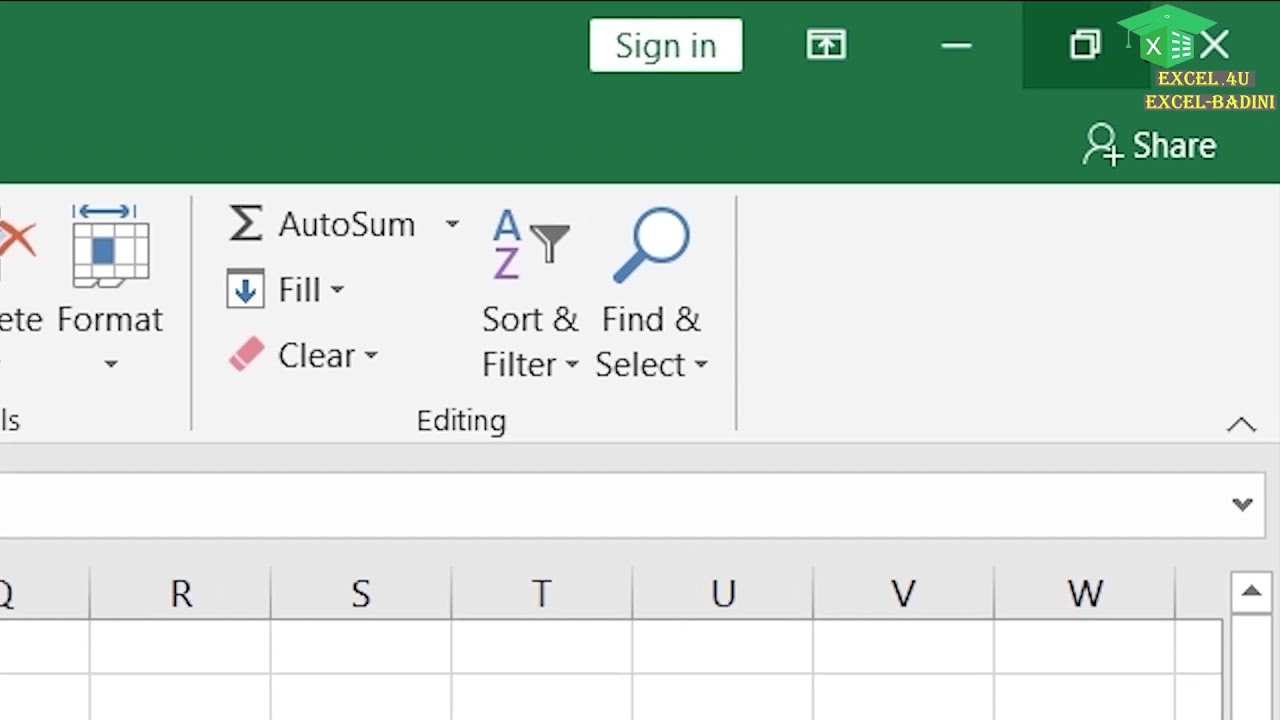Click the Fill down-arrow icon
The image size is (1280, 720).
point(245,289)
